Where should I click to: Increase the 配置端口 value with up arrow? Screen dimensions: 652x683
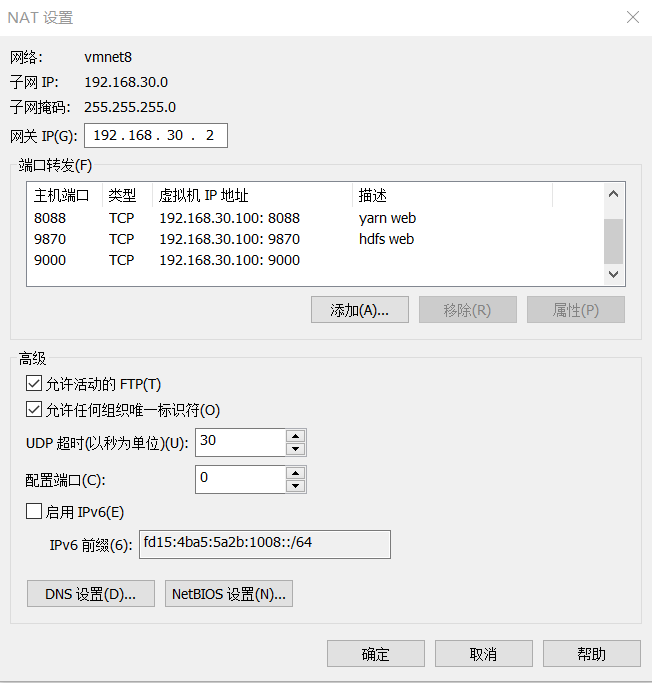[295, 473]
